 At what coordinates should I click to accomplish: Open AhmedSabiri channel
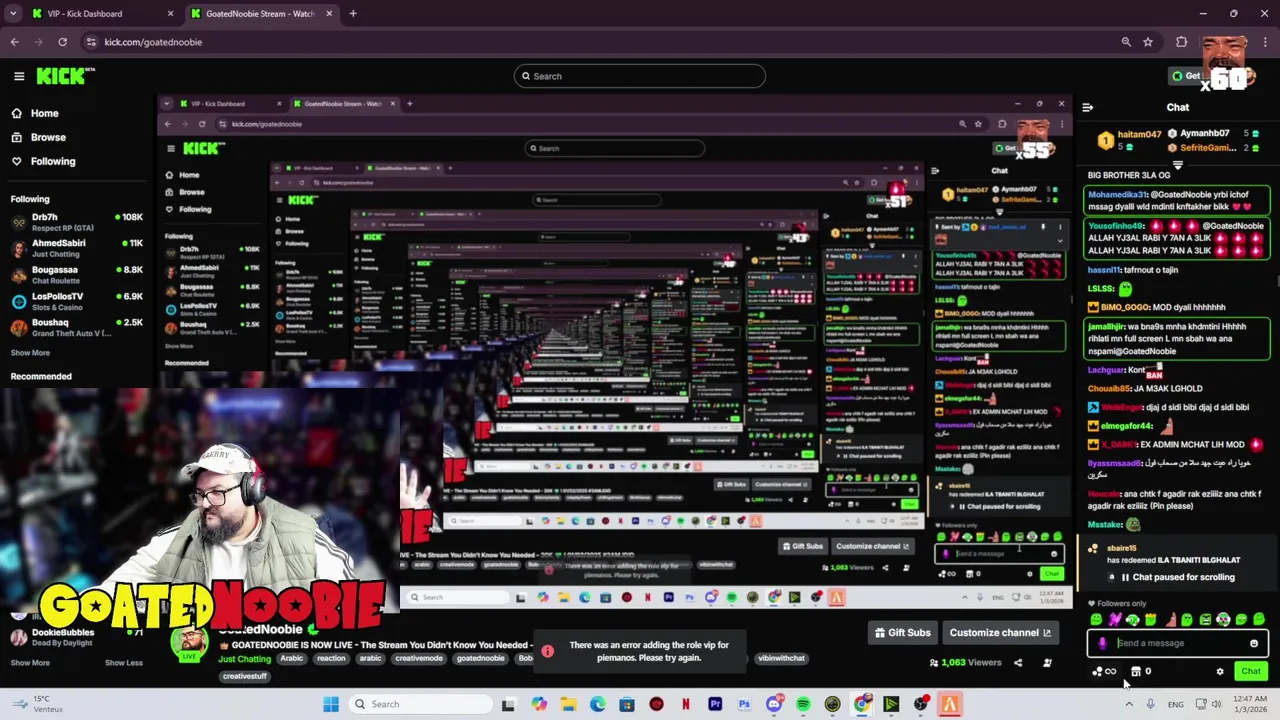click(x=76, y=248)
